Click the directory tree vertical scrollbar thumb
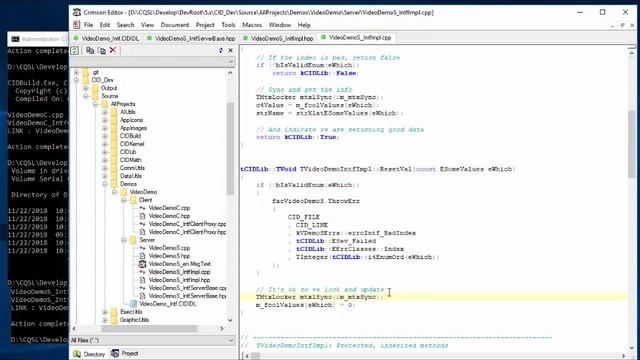This screenshot has width=640, height=360. (230, 149)
